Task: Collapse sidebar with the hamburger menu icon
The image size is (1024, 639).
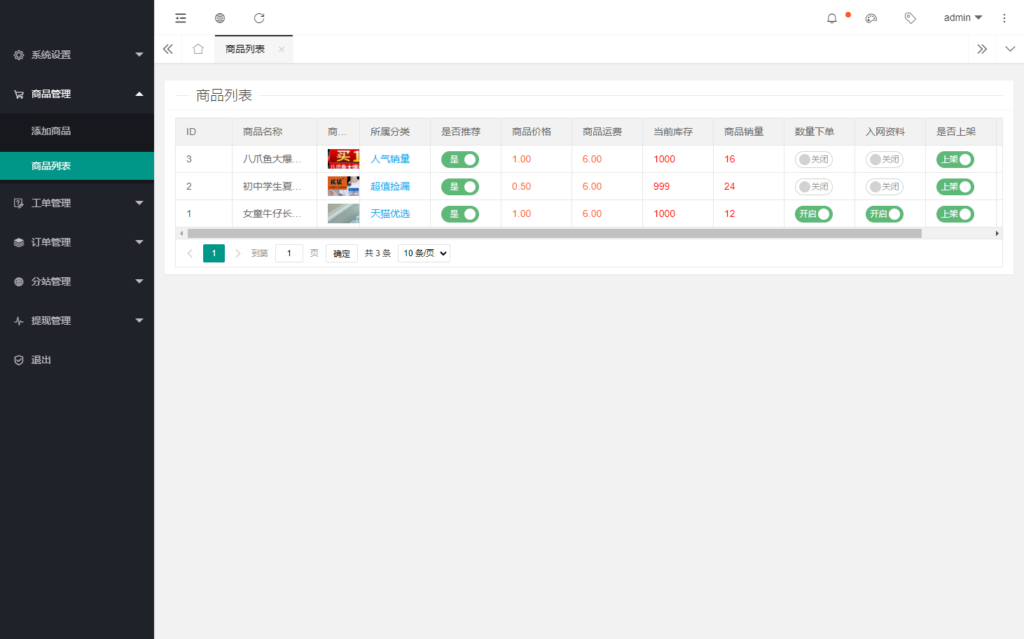Action: click(181, 18)
